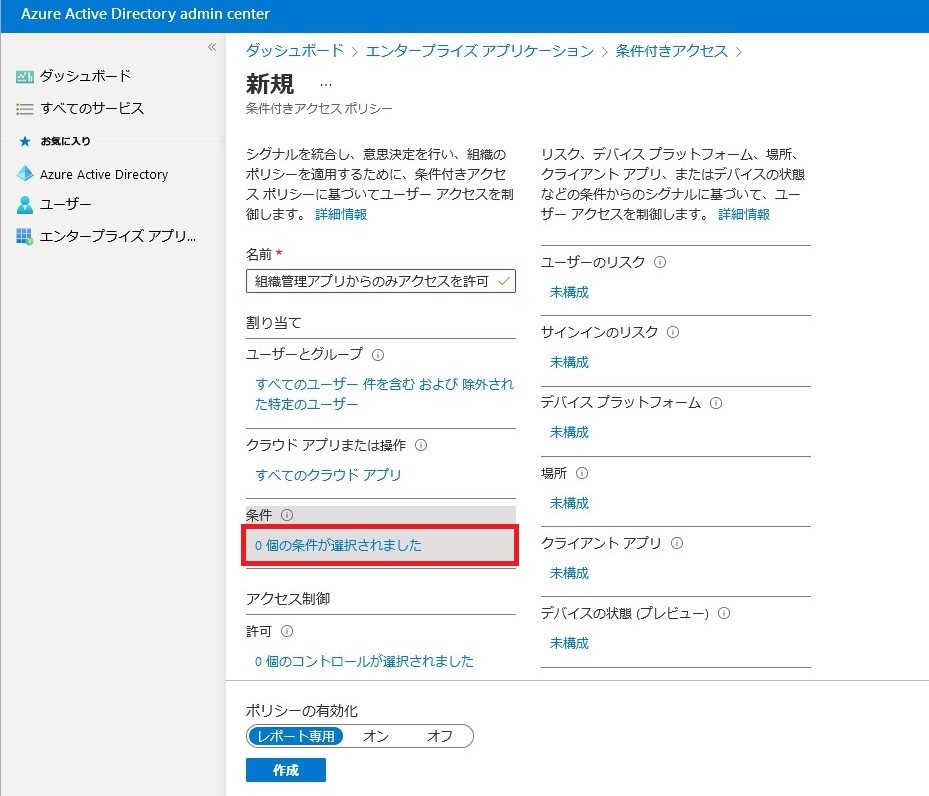
Task: Go to エンタープライズ アプリケーション breadcrumb
Action: click(x=479, y=51)
